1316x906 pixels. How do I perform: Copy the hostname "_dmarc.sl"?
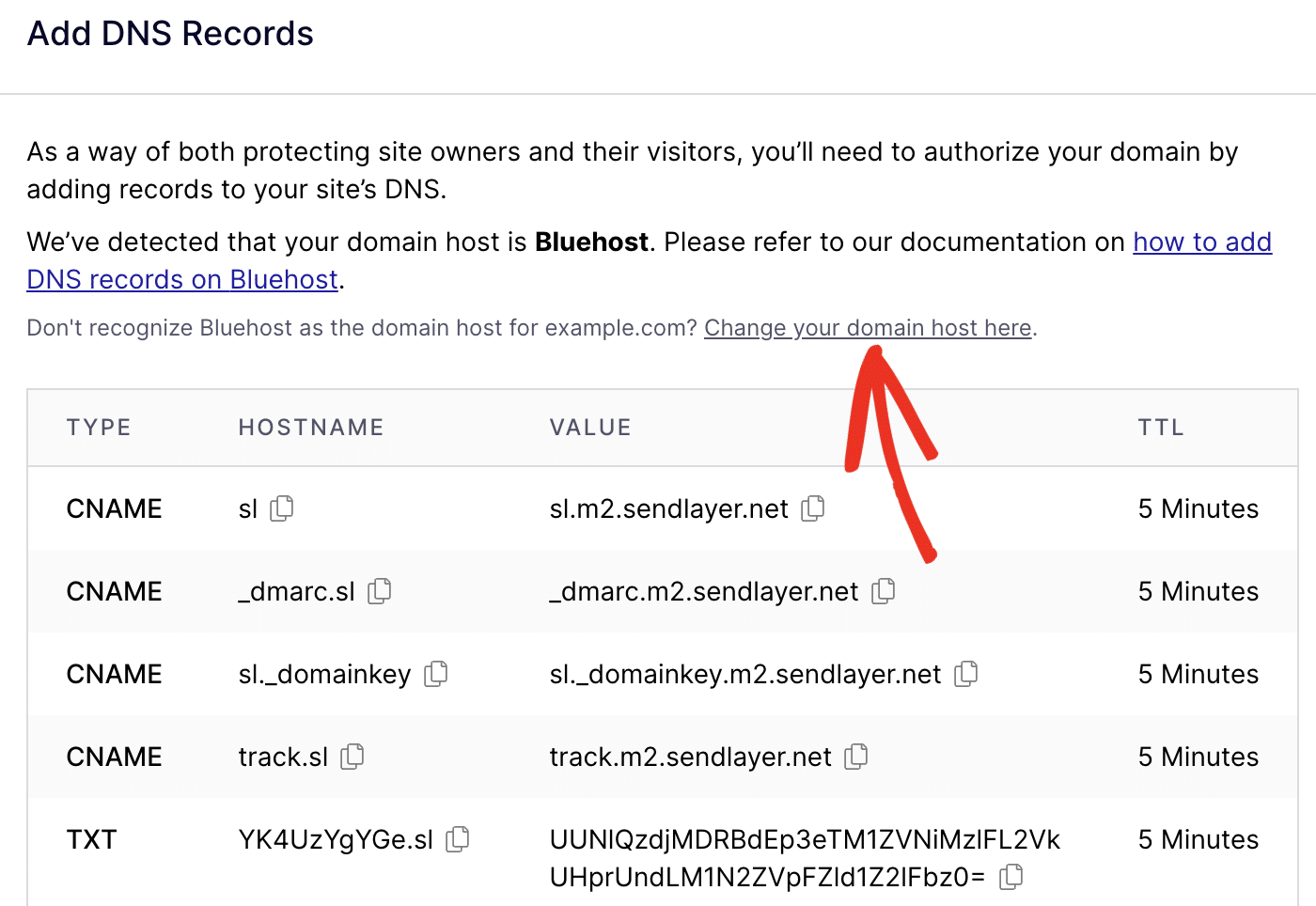click(380, 591)
